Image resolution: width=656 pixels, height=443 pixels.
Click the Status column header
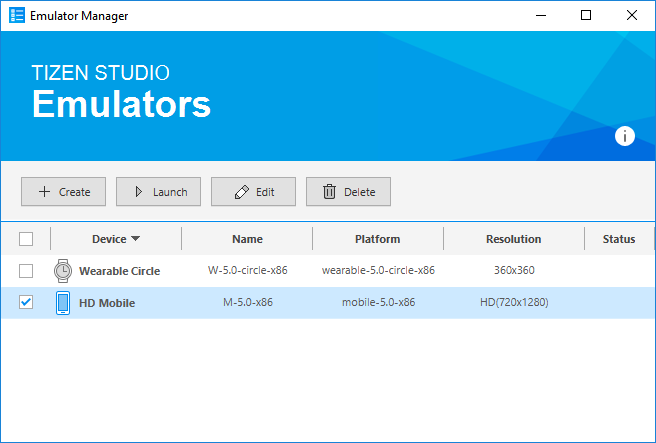click(618, 239)
